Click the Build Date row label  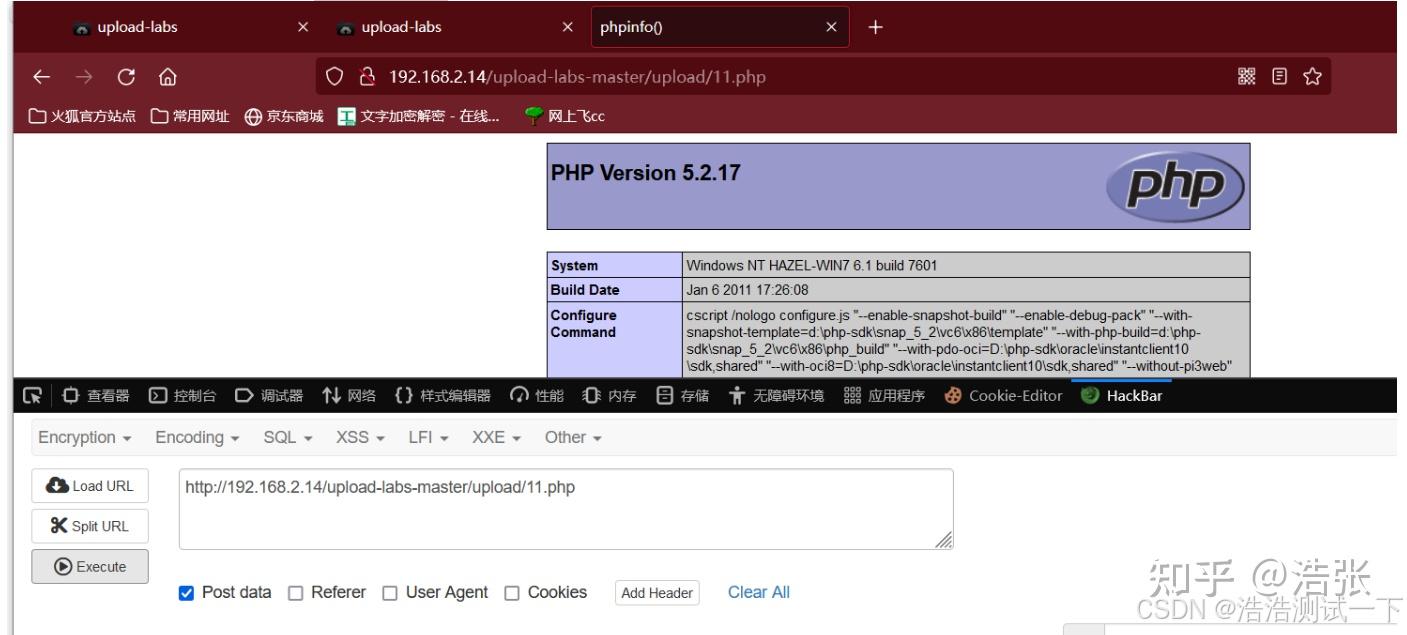[x=585, y=290]
